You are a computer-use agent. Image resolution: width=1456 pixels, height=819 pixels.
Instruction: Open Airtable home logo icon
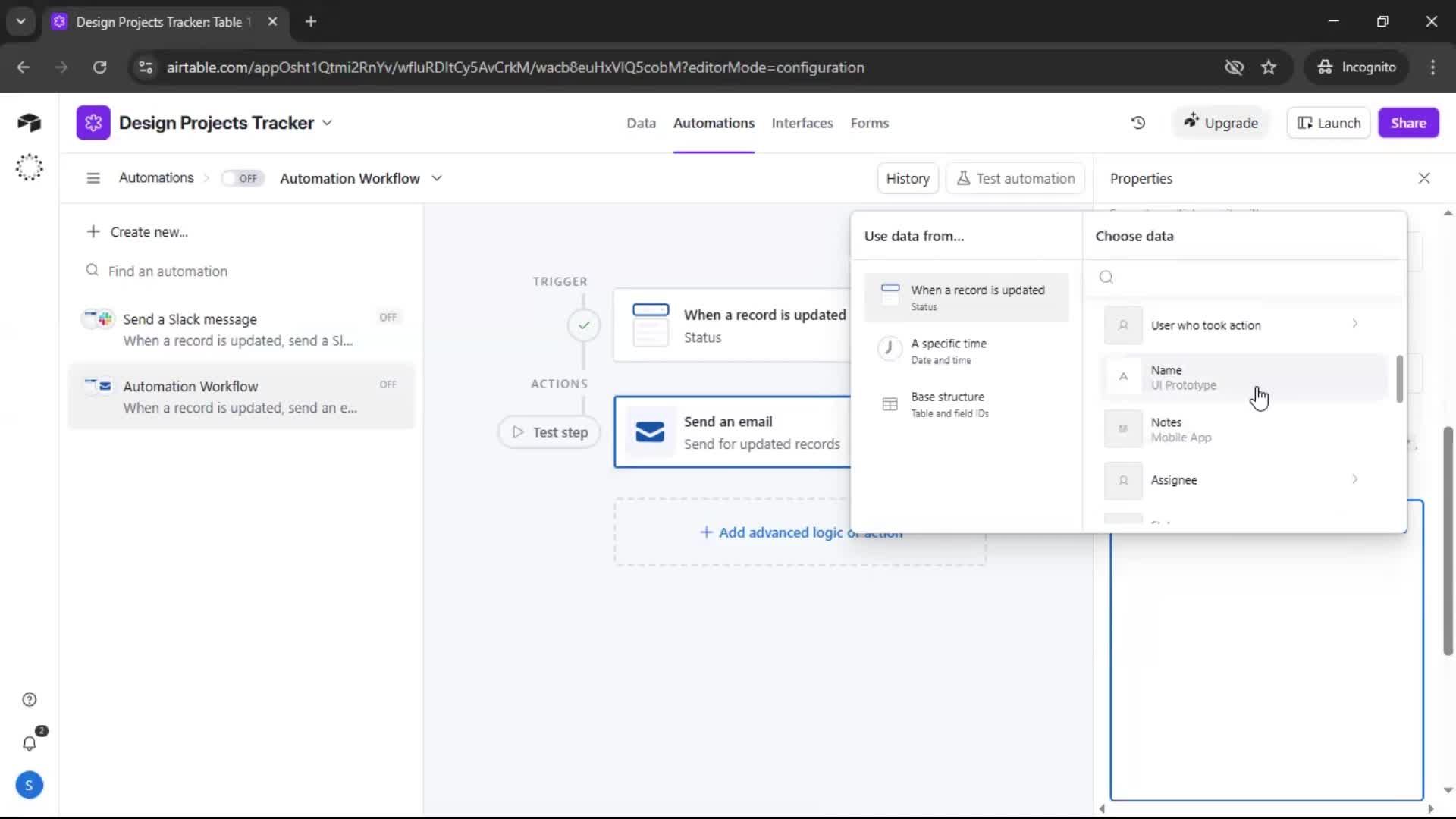coord(29,123)
